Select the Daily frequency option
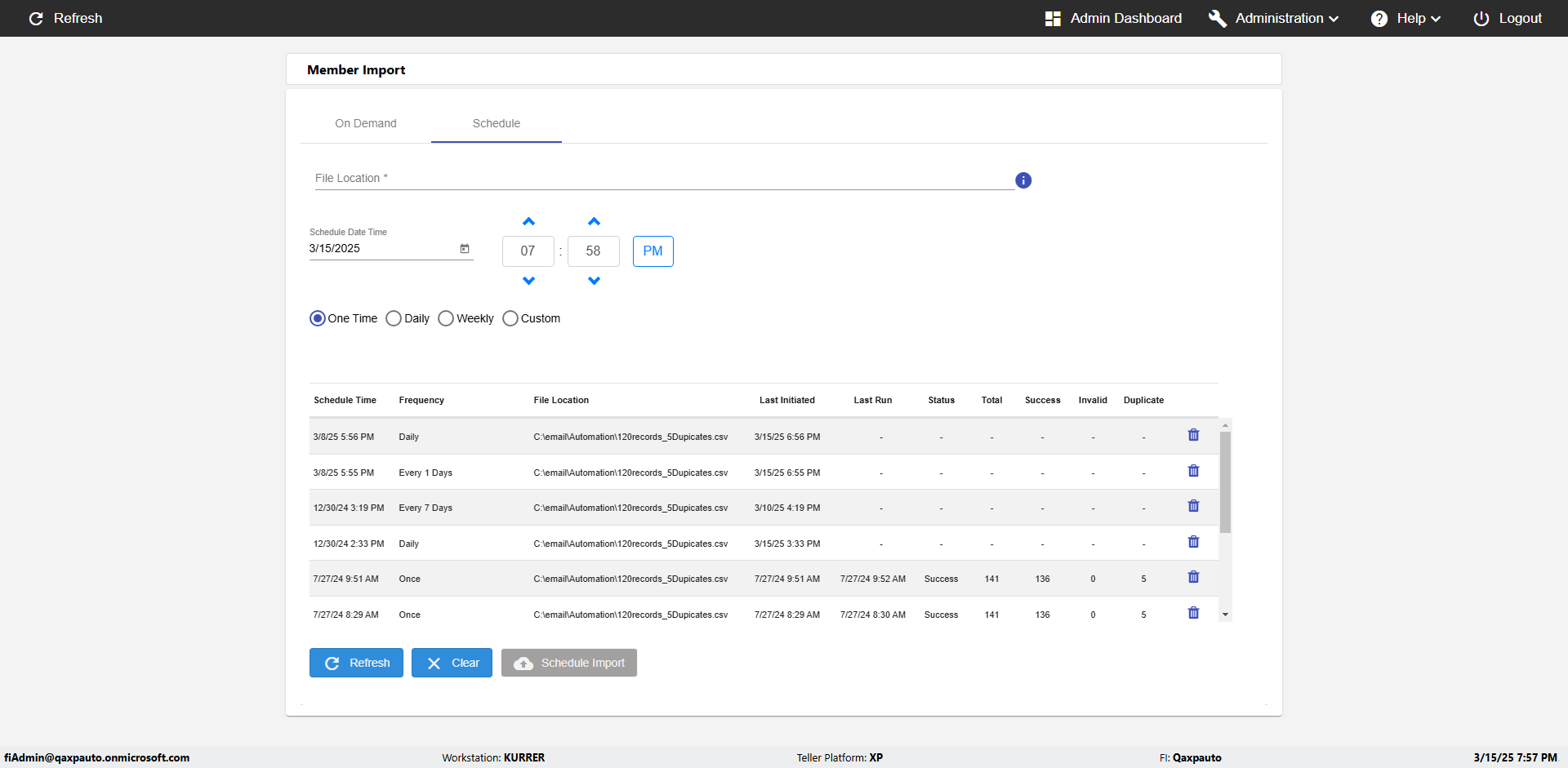This screenshot has height=768, width=1568. (x=394, y=318)
